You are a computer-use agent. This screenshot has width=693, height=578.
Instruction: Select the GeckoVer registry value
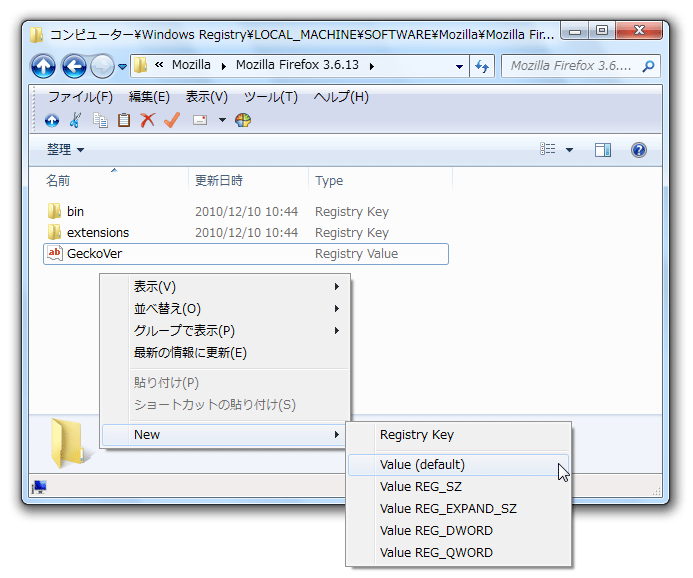pyautogui.click(x=246, y=254)
